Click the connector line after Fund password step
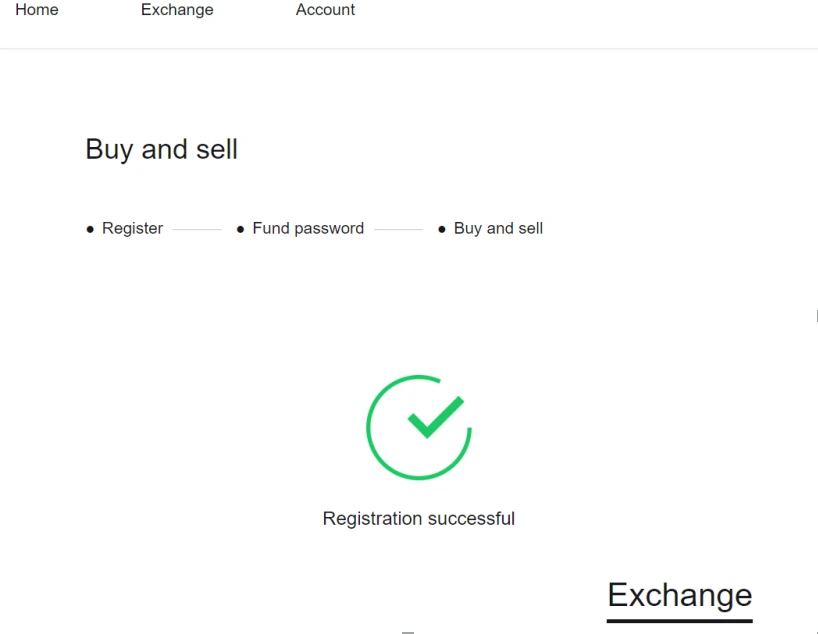Image resolution: width=818 pixels, height=634 pixels. tap(398, 229)
